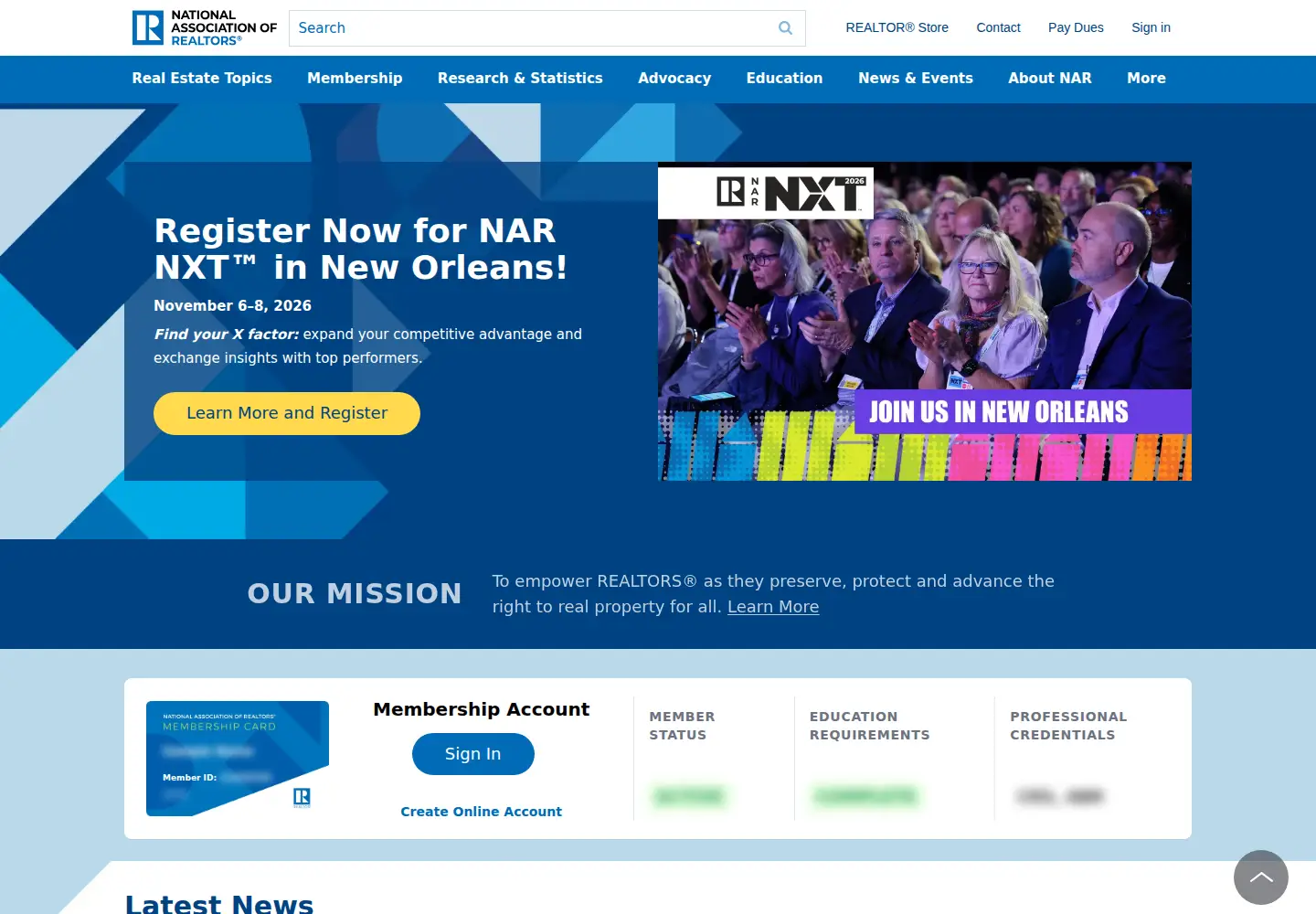Click the Latest News heading
Screen dimensions: 1316x914
219,905
